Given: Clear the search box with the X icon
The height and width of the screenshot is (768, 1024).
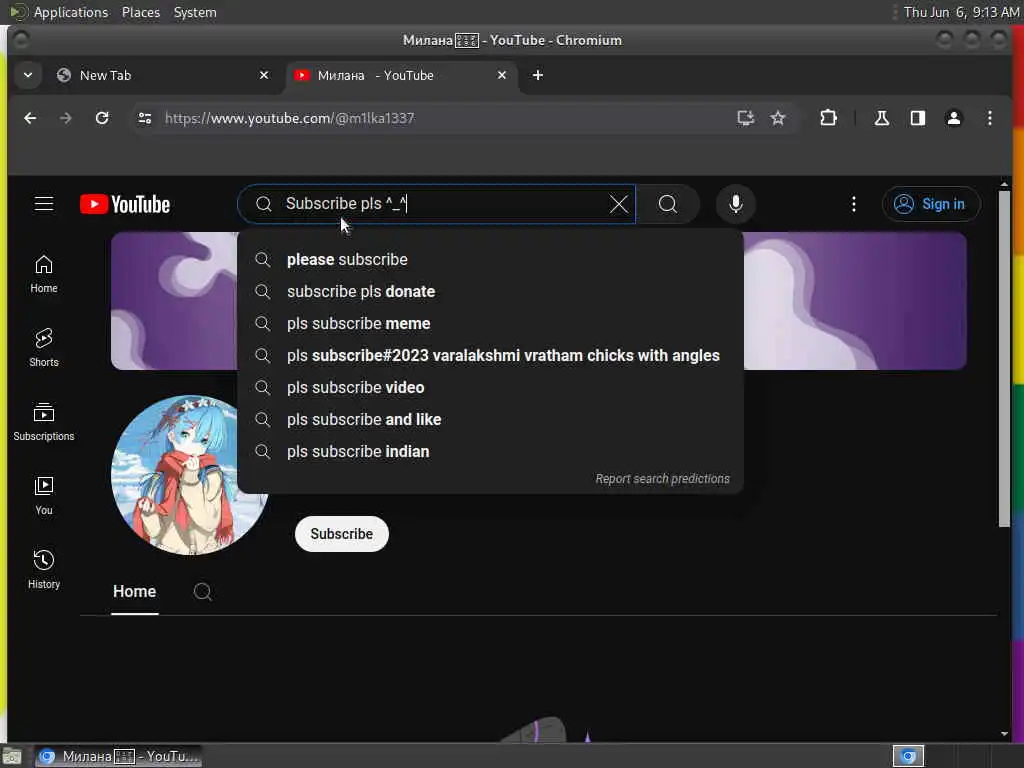Looking at the screenshot, I should (618, 204).
